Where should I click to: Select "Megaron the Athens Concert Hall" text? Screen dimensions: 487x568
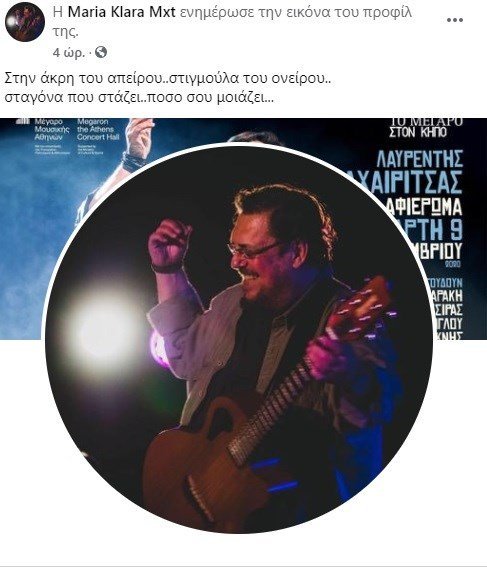(95, 129)
